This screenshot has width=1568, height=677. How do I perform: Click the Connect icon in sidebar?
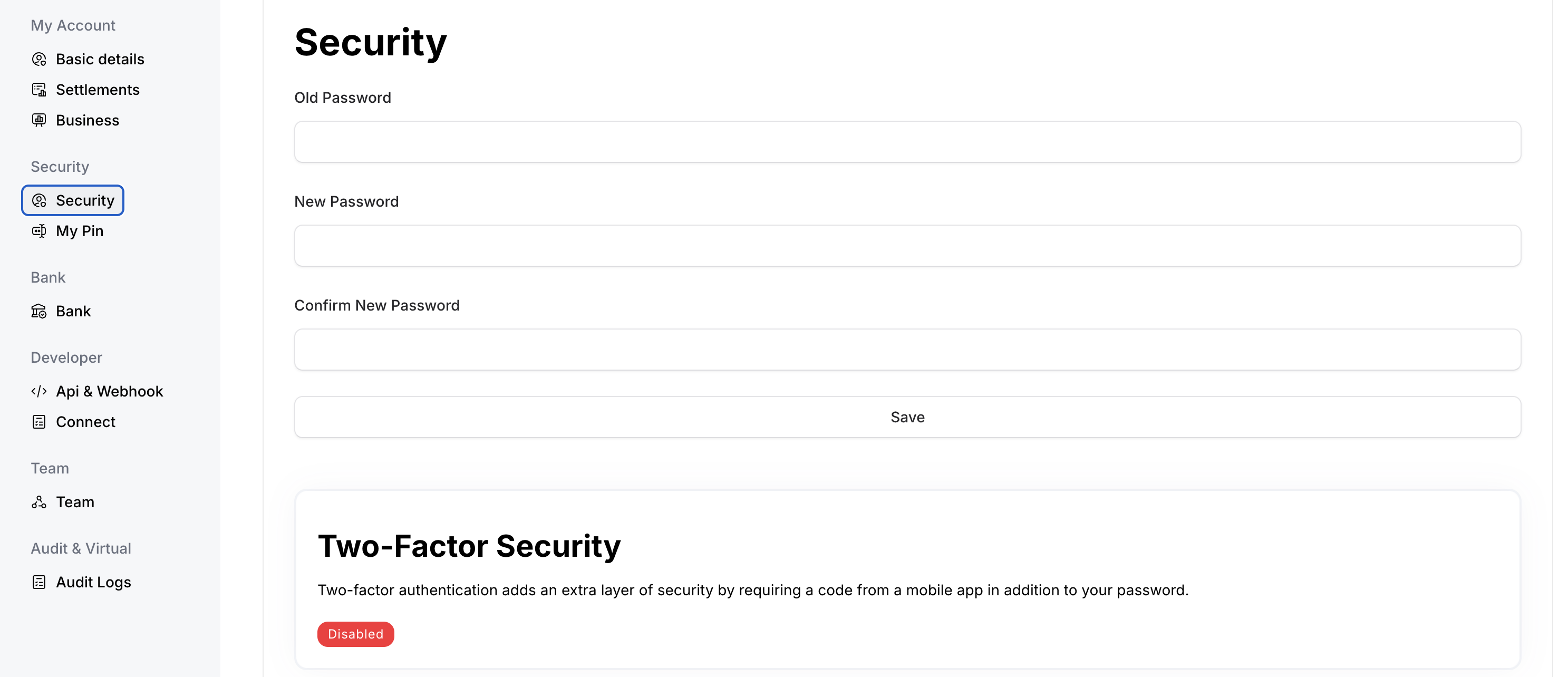click(39, 422)
